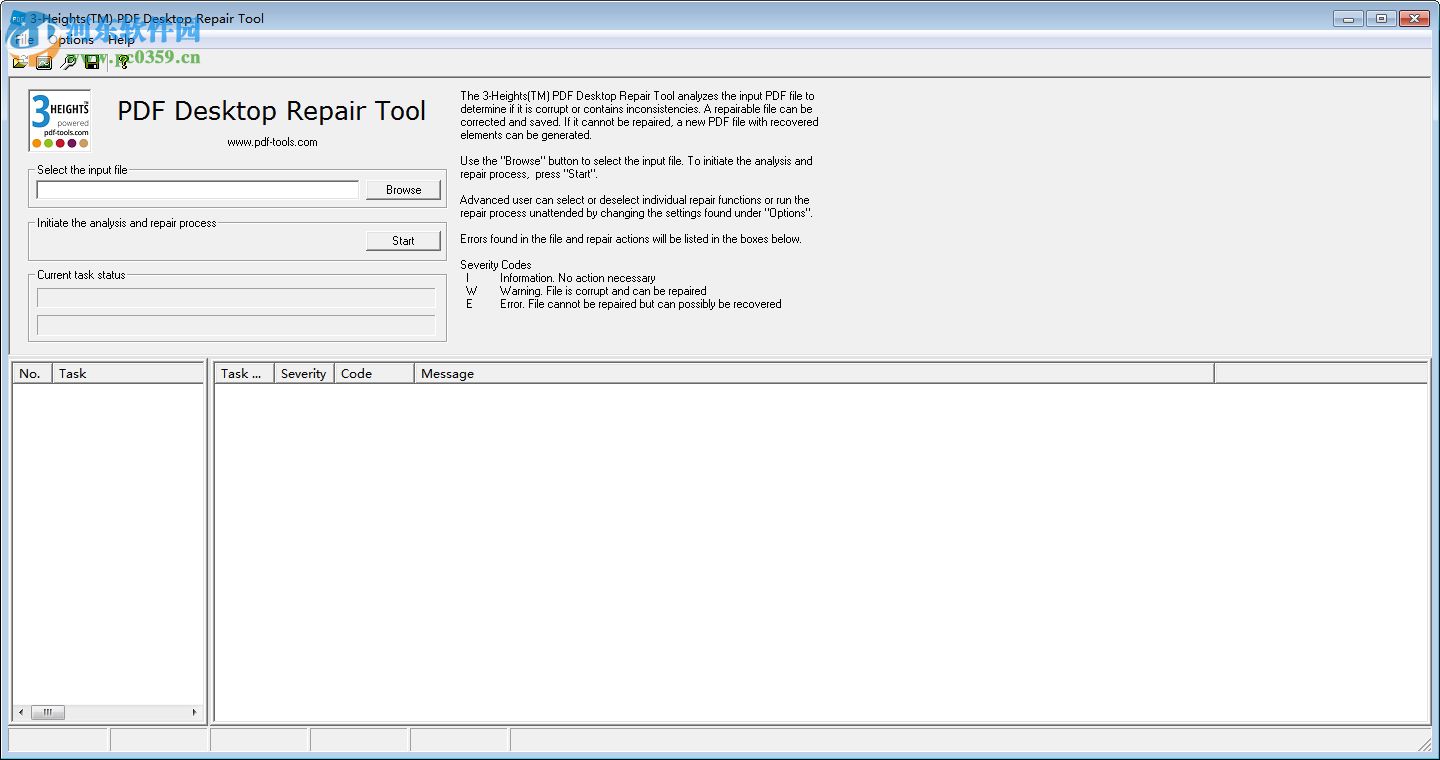Click the Message column header
1440x760 pixels.
click(x=814, y=373)
